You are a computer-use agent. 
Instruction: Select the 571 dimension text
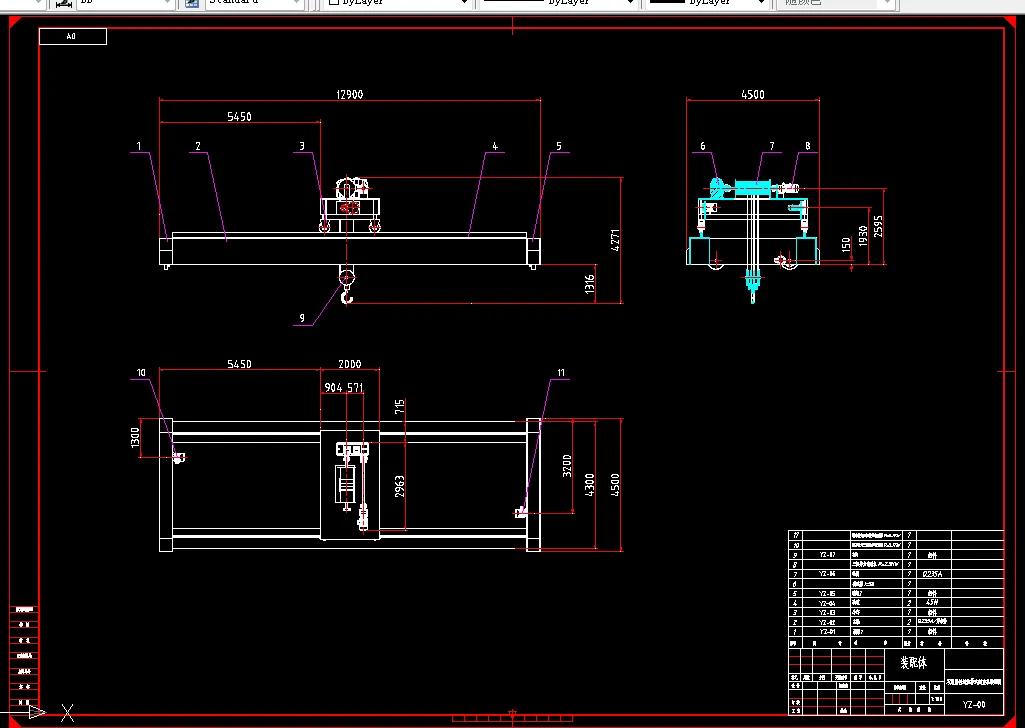(355, 388)
